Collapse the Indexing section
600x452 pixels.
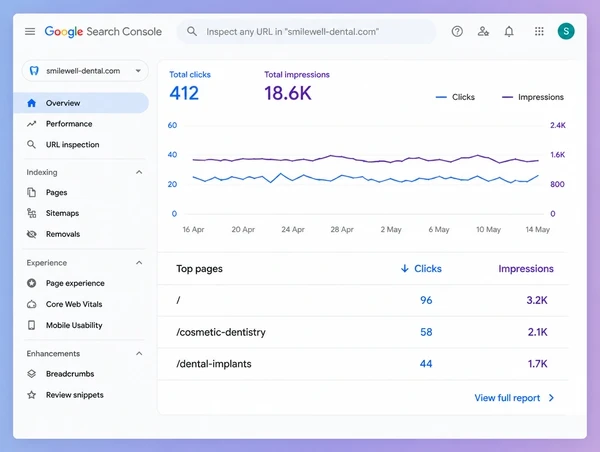click(x=139, y=172)
